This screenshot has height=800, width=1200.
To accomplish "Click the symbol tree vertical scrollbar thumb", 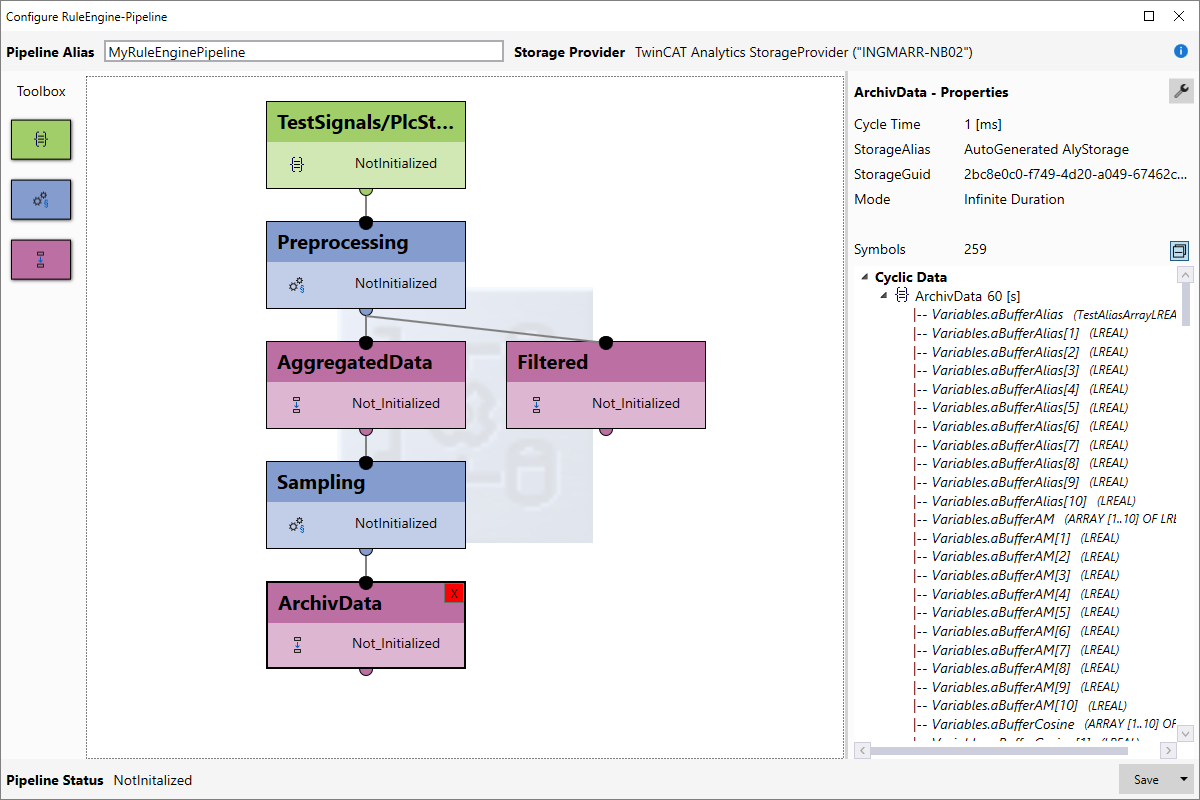I will pos(1185,304).
